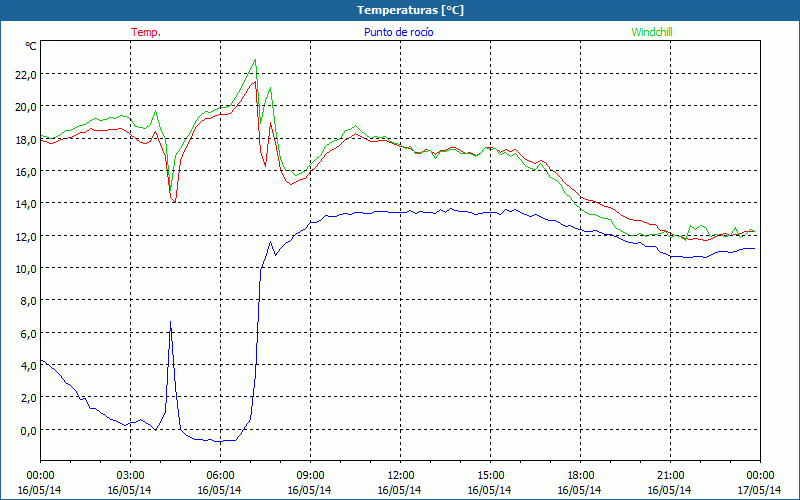Click the 8,0 y-axis value

pos(29,301)
